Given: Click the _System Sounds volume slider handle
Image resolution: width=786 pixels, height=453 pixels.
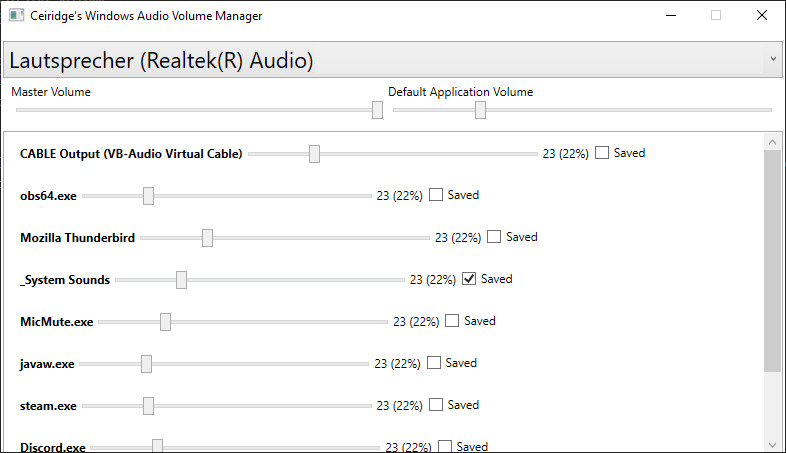Looking at the screenshot, I should coord(181,280).
